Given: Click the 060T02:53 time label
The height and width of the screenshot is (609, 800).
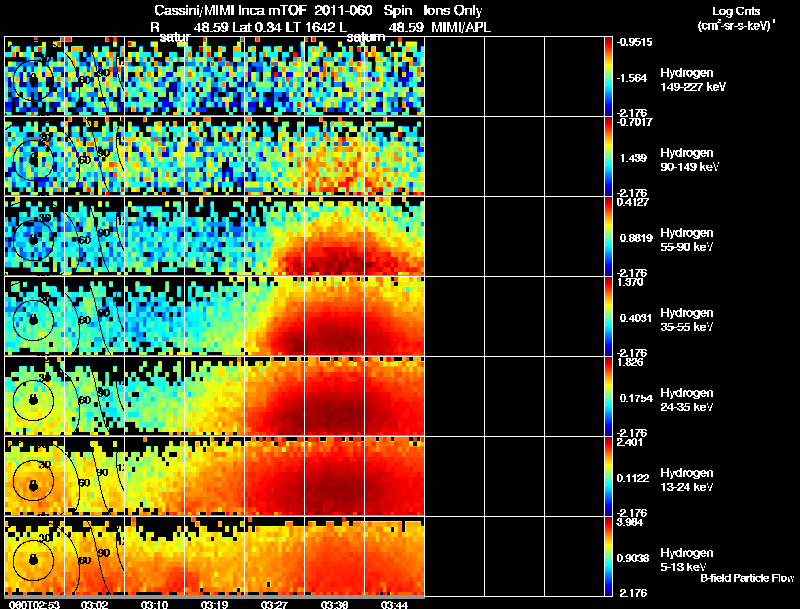Looking at the screenshot, I should tap(34, 605).
